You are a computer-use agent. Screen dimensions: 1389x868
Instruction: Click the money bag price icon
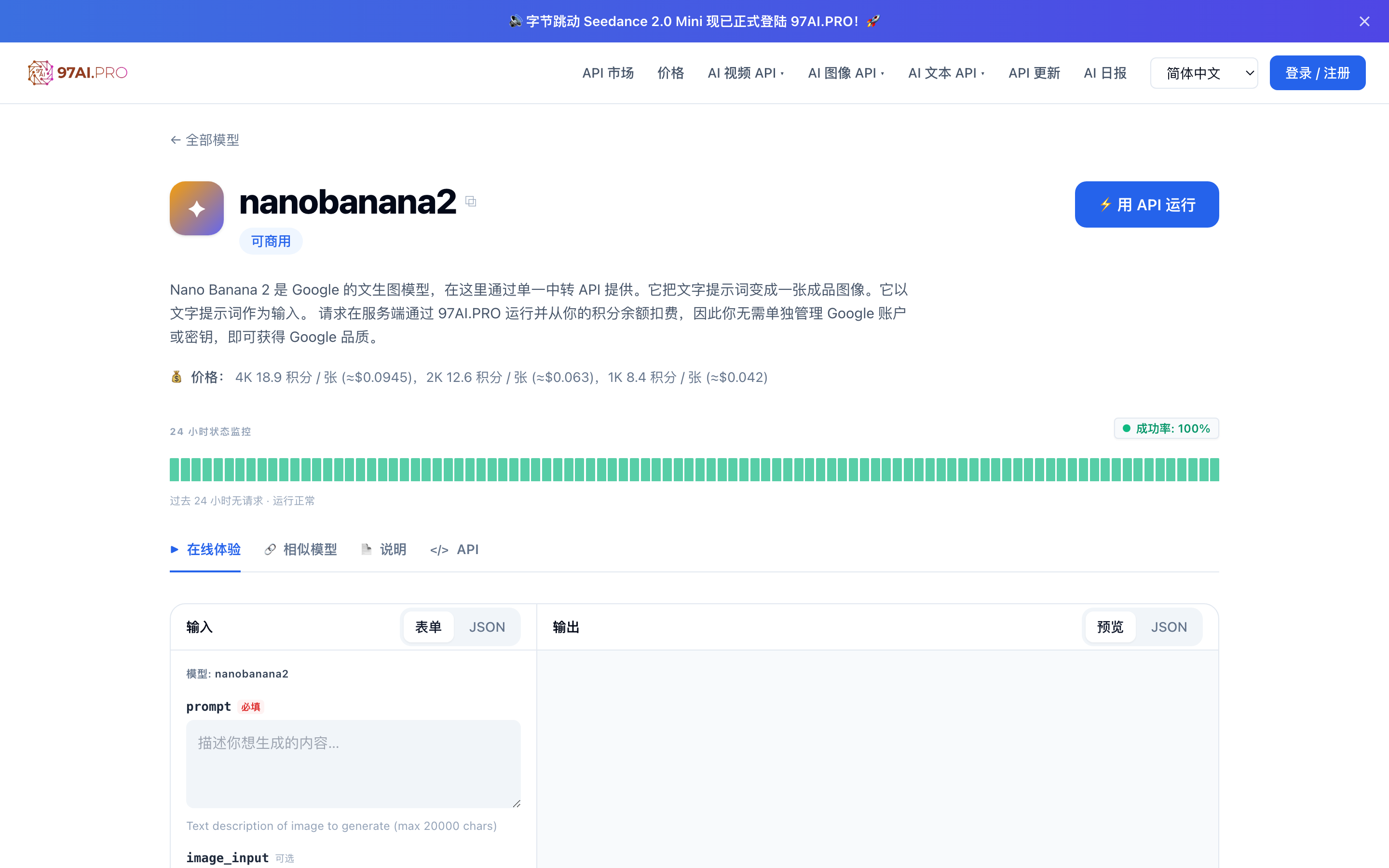[x=176, y=377]
